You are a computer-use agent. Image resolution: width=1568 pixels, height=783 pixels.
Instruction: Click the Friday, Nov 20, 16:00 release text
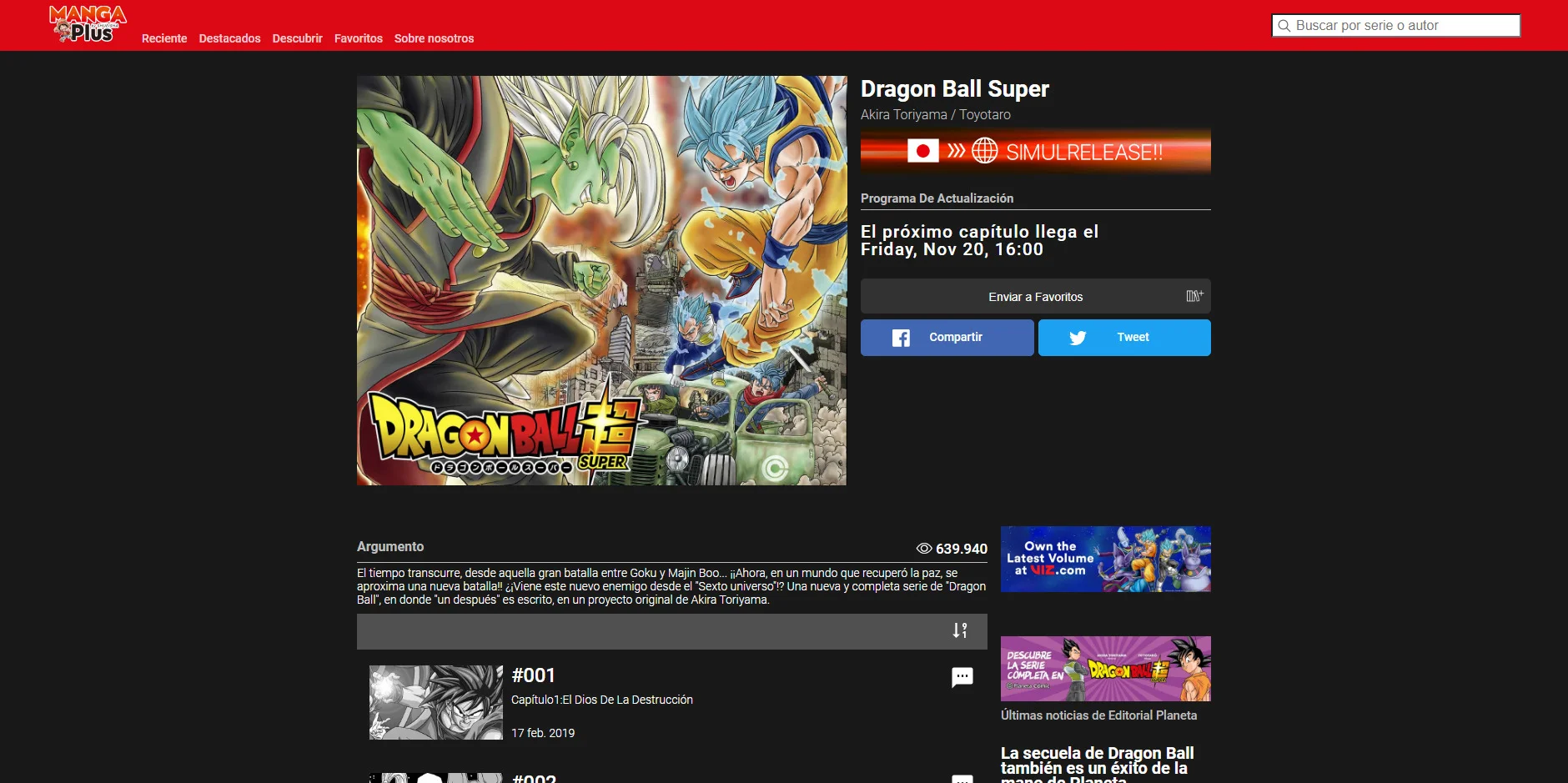[952, 249]
